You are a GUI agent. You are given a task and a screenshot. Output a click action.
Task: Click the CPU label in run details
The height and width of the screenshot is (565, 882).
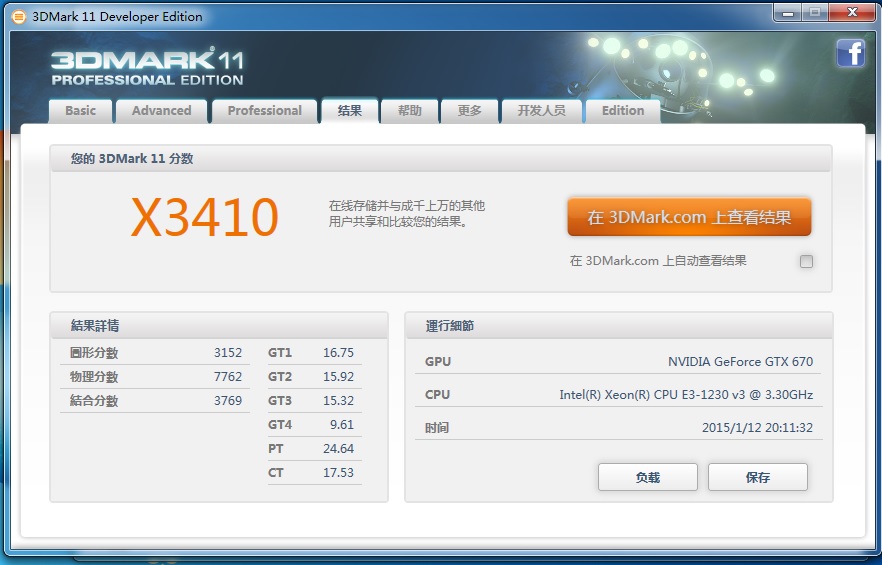[x=437, y=394]
